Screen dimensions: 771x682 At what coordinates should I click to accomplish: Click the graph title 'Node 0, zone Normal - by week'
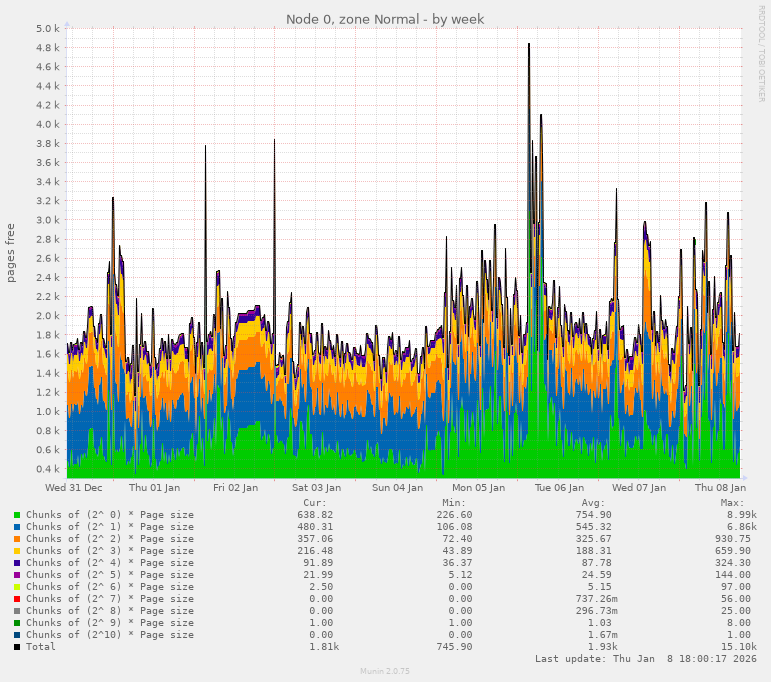point(385,19)
